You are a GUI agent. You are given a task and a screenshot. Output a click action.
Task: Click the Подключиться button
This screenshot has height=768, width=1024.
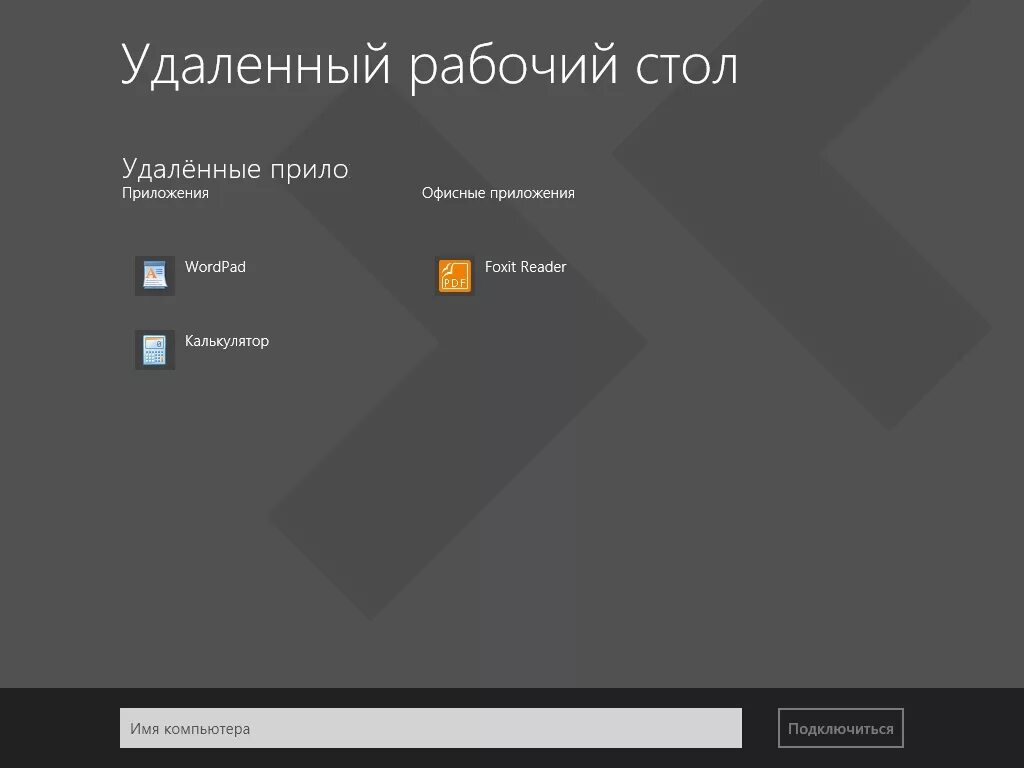click(840, 728)
